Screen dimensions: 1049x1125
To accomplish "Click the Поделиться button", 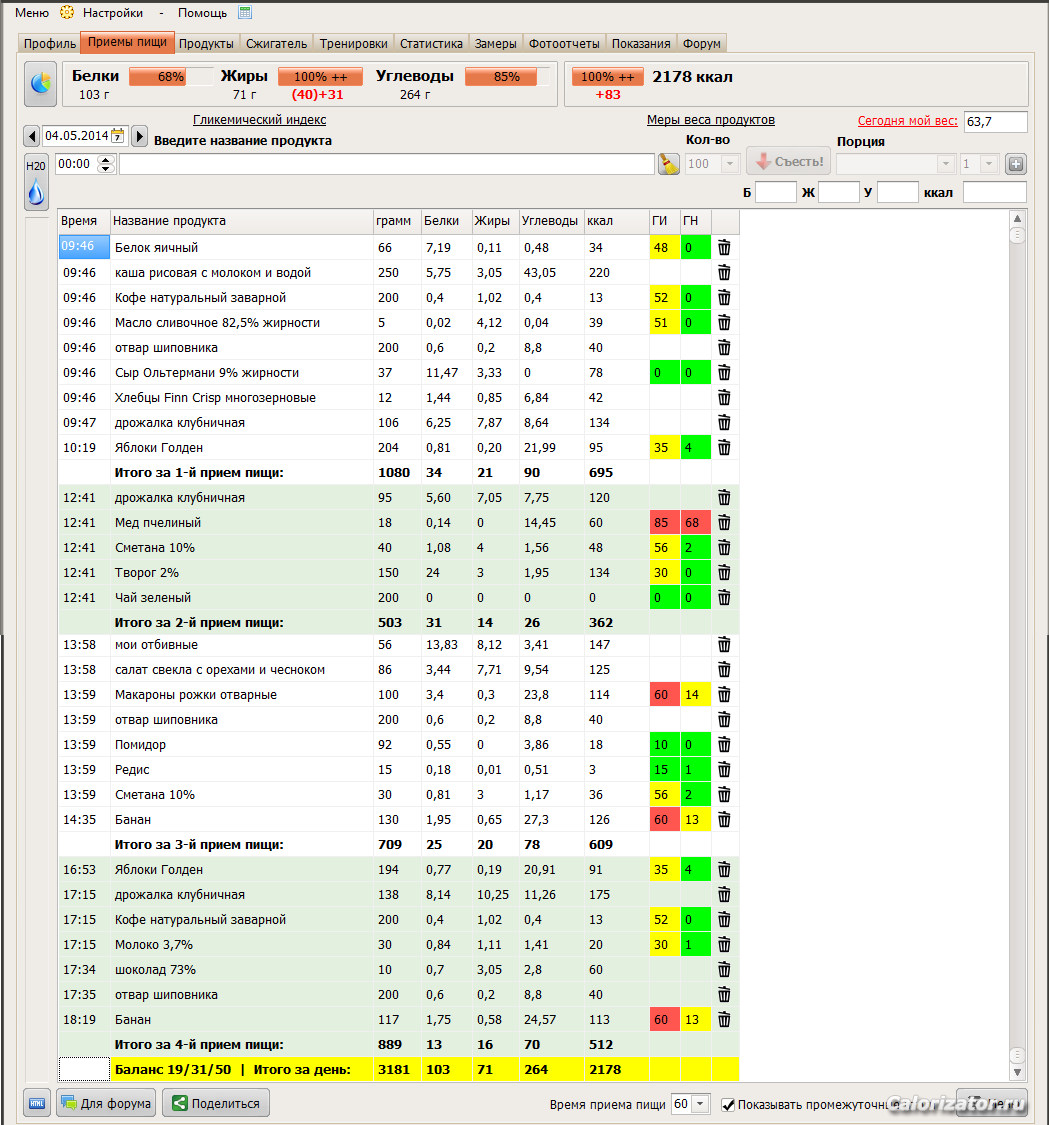I will [216, 1103].
